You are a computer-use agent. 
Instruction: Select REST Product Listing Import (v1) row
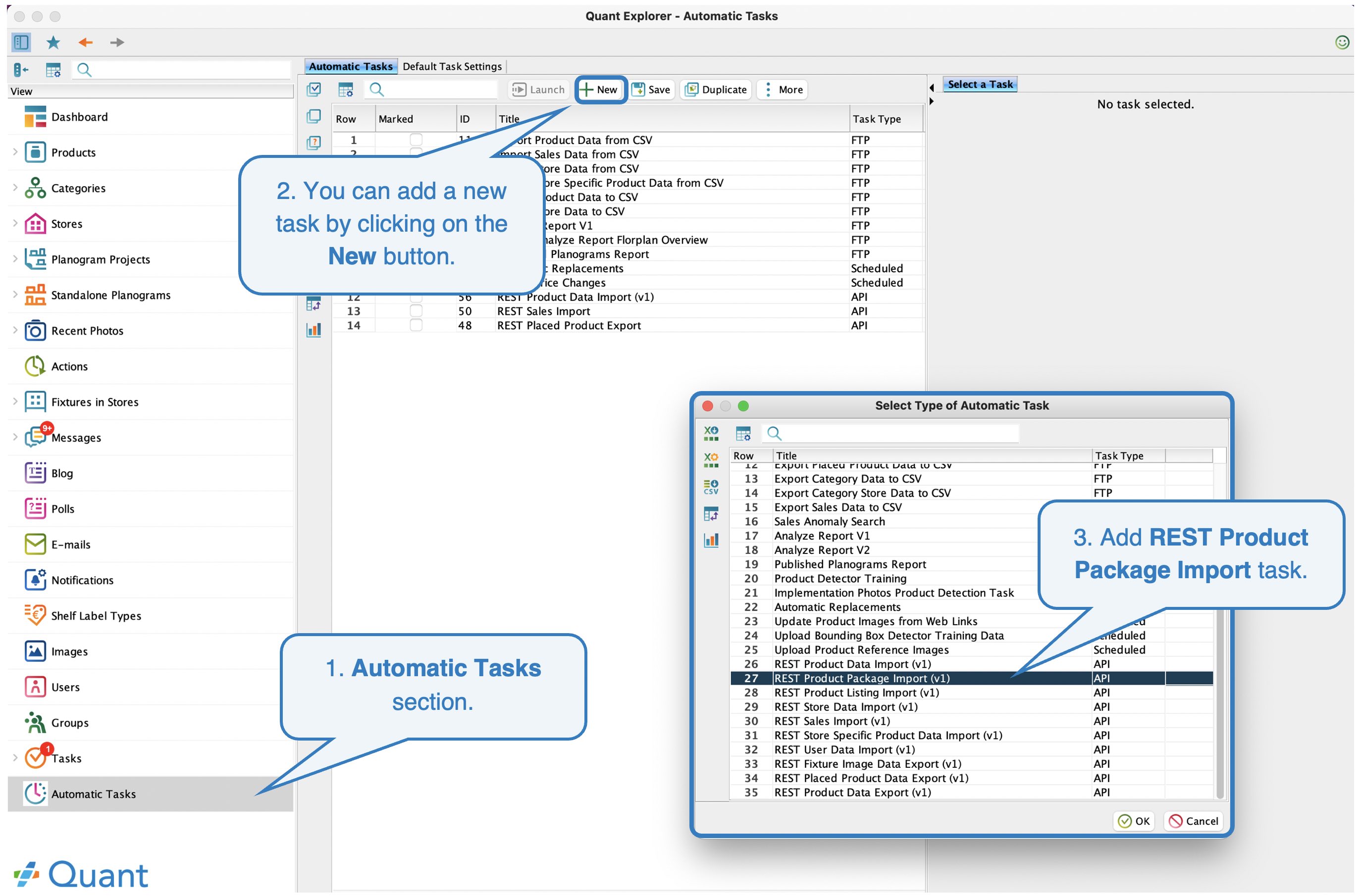972,693
